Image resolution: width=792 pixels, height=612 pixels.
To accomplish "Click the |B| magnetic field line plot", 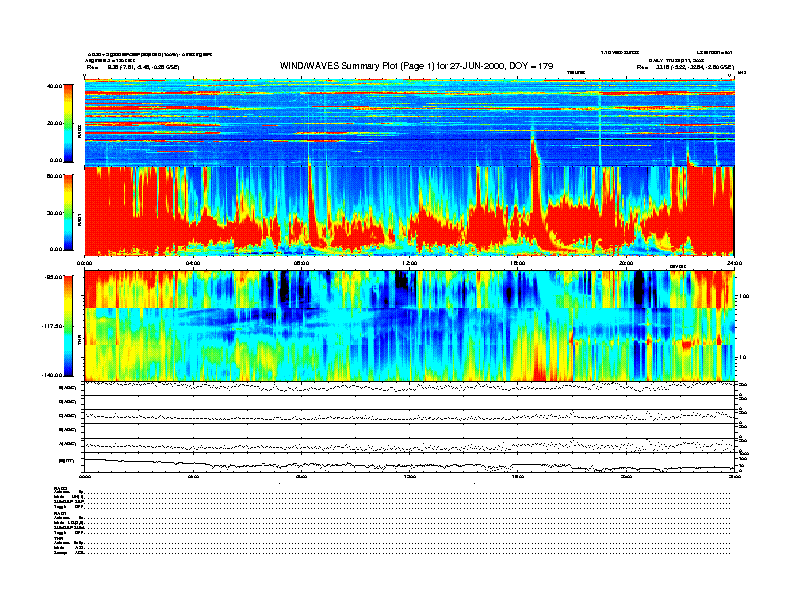I will (x=409, y=463).
